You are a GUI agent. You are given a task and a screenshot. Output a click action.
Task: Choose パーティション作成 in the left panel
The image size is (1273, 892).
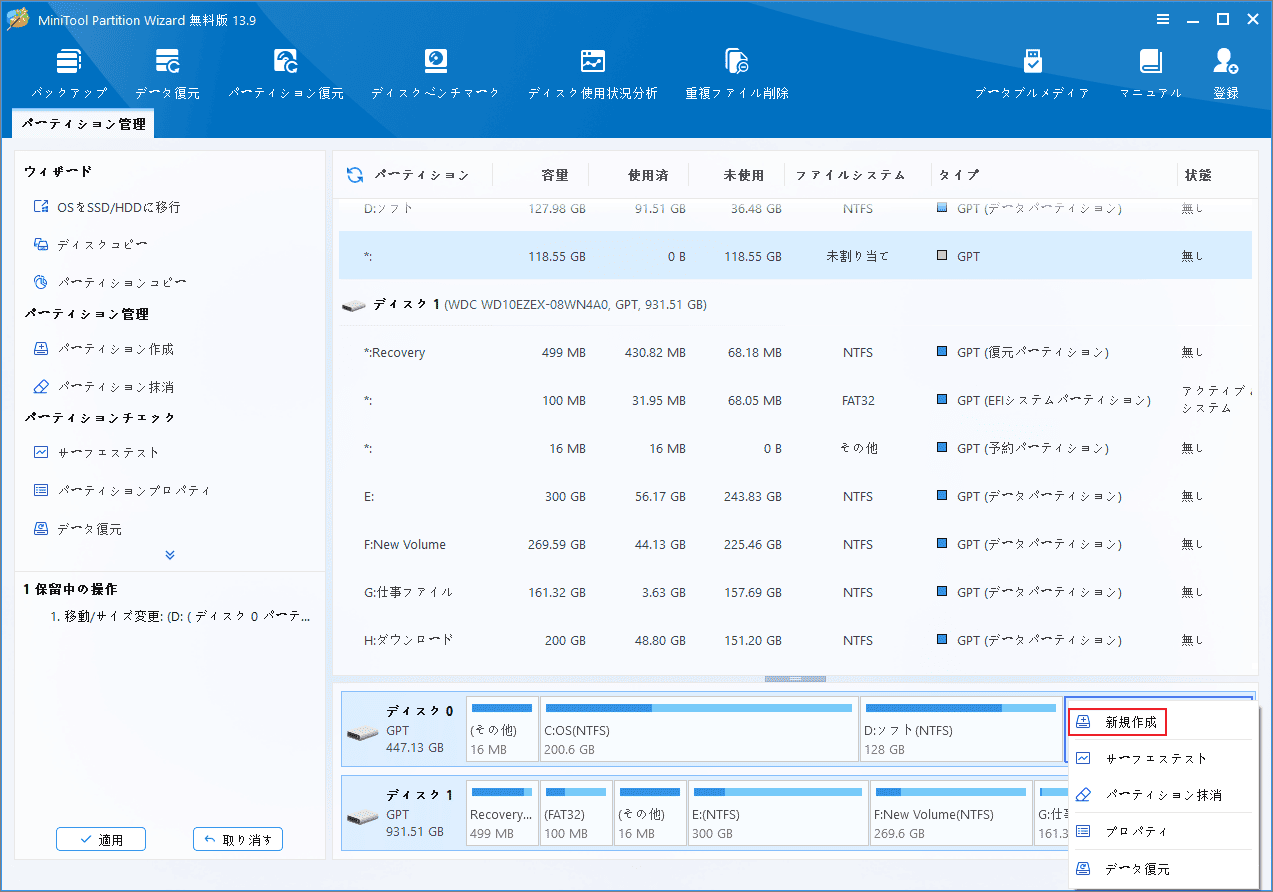pyautogui.click(x=104, y=349)
